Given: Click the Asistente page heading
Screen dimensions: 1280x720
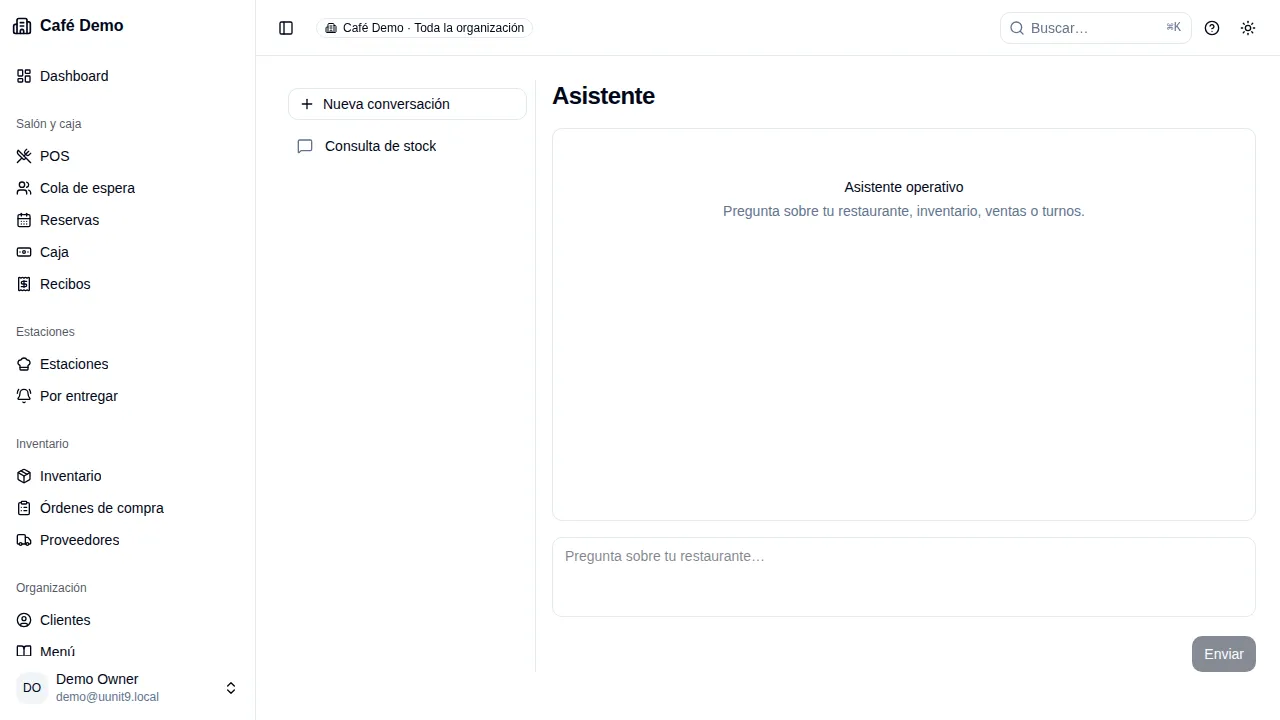Looking at the screenshot, I should pos(603,96).
